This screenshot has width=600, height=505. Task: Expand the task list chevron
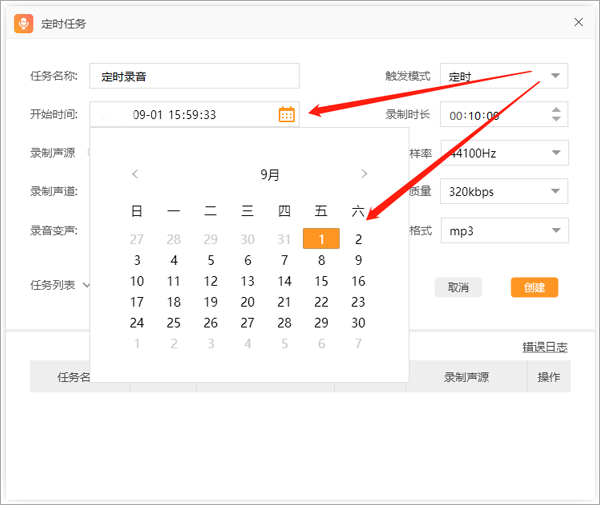(87, 285)
